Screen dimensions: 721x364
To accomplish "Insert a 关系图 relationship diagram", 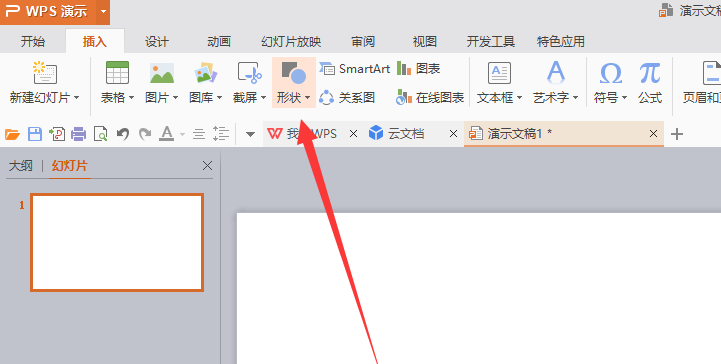I will (x=347, y=97).
